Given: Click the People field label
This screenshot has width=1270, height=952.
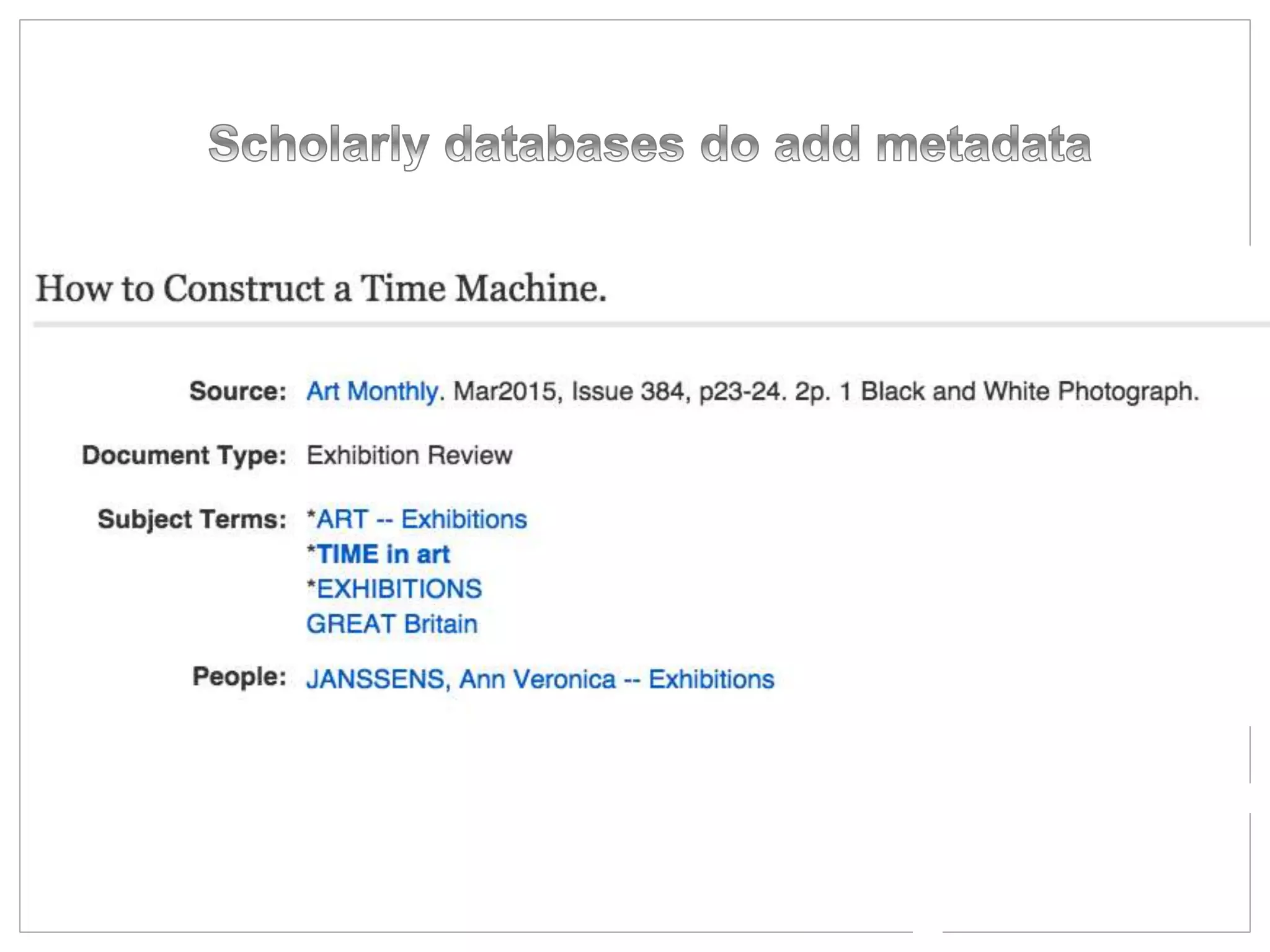Looking at the screenshot, I should click(x=239, y=677).
